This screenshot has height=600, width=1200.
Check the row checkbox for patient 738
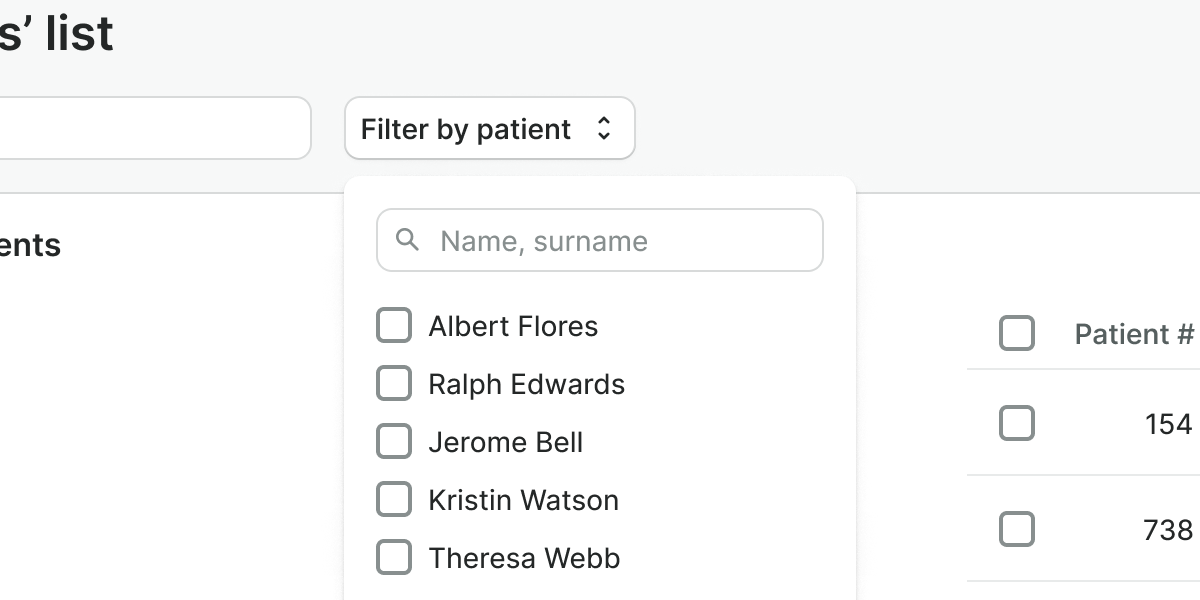tap(1016, 528)
